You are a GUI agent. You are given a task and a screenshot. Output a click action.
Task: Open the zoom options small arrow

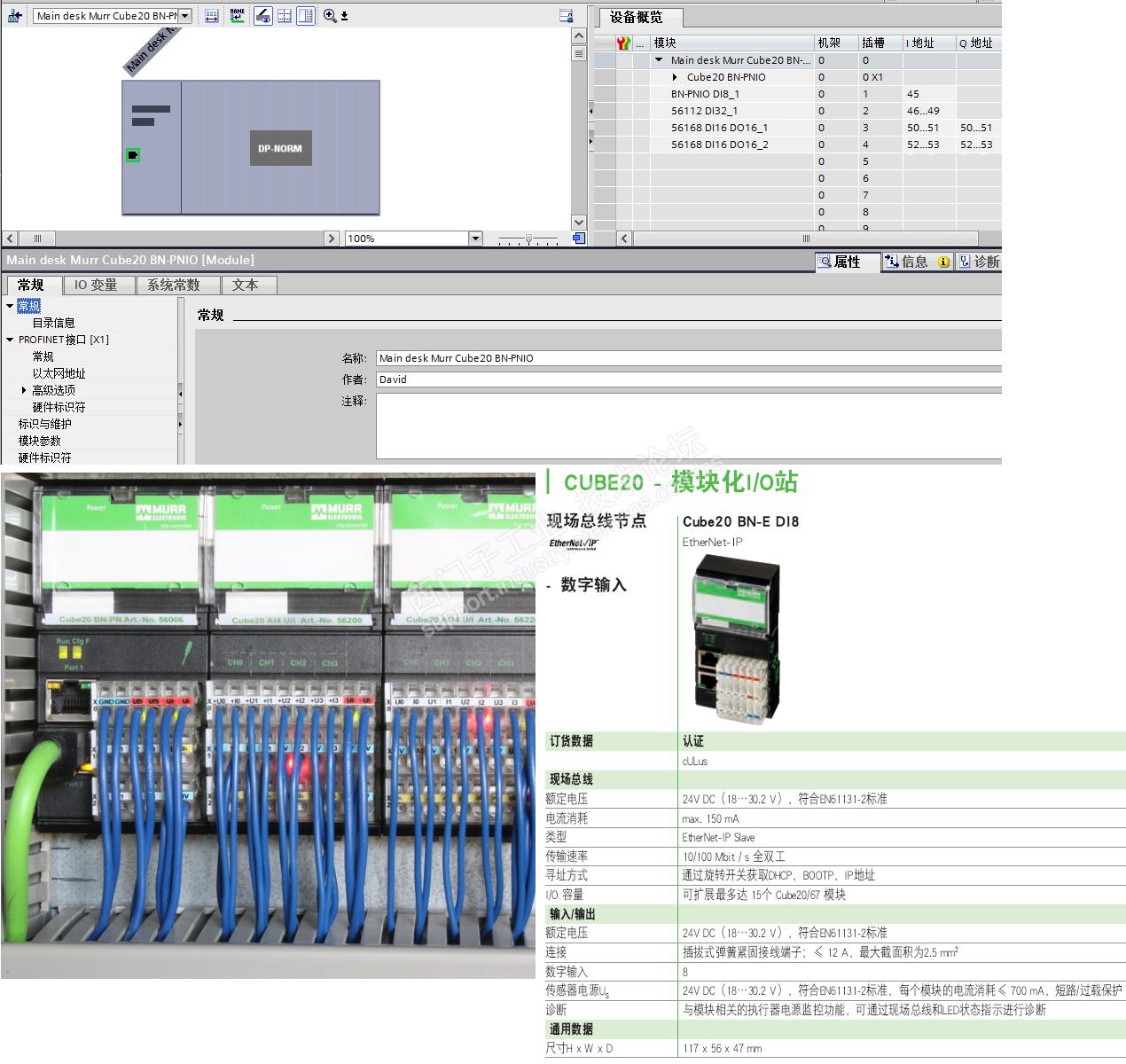(344, 16)
